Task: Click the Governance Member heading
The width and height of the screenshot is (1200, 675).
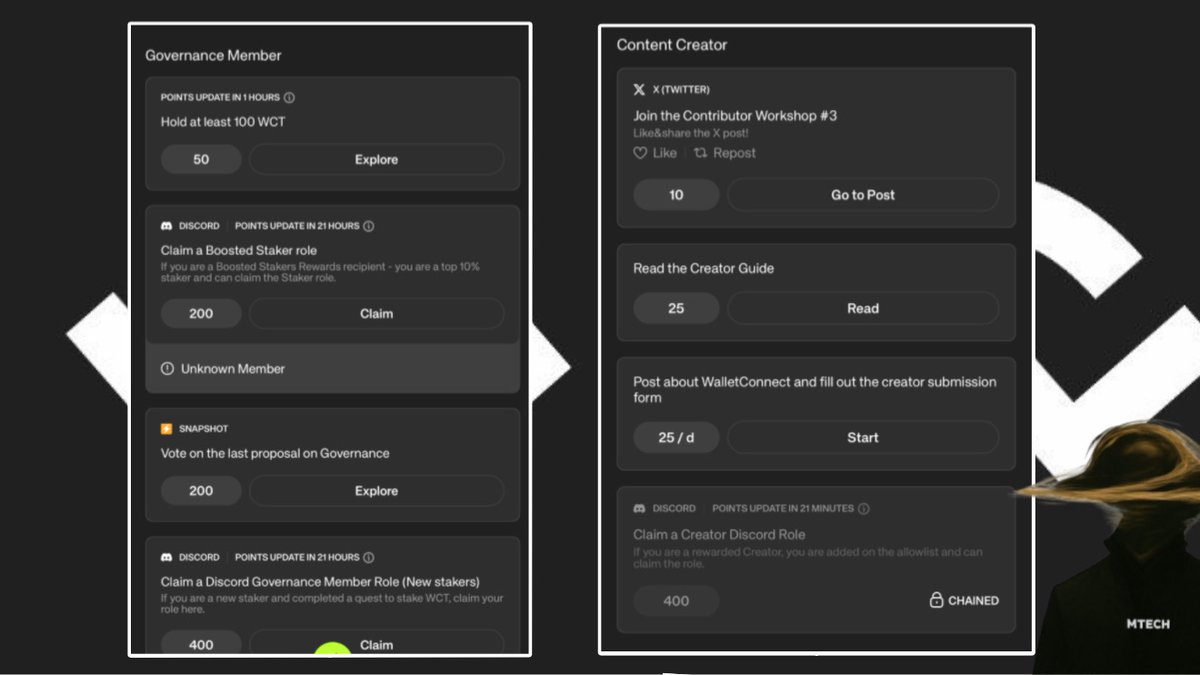Action: point(213,56)
